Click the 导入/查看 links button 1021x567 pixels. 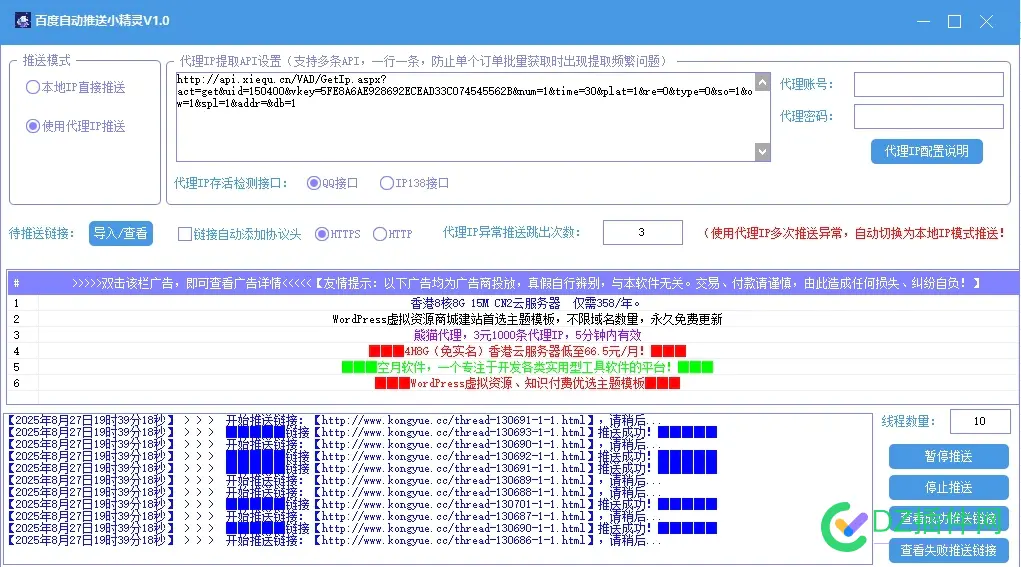click(121, 234)
